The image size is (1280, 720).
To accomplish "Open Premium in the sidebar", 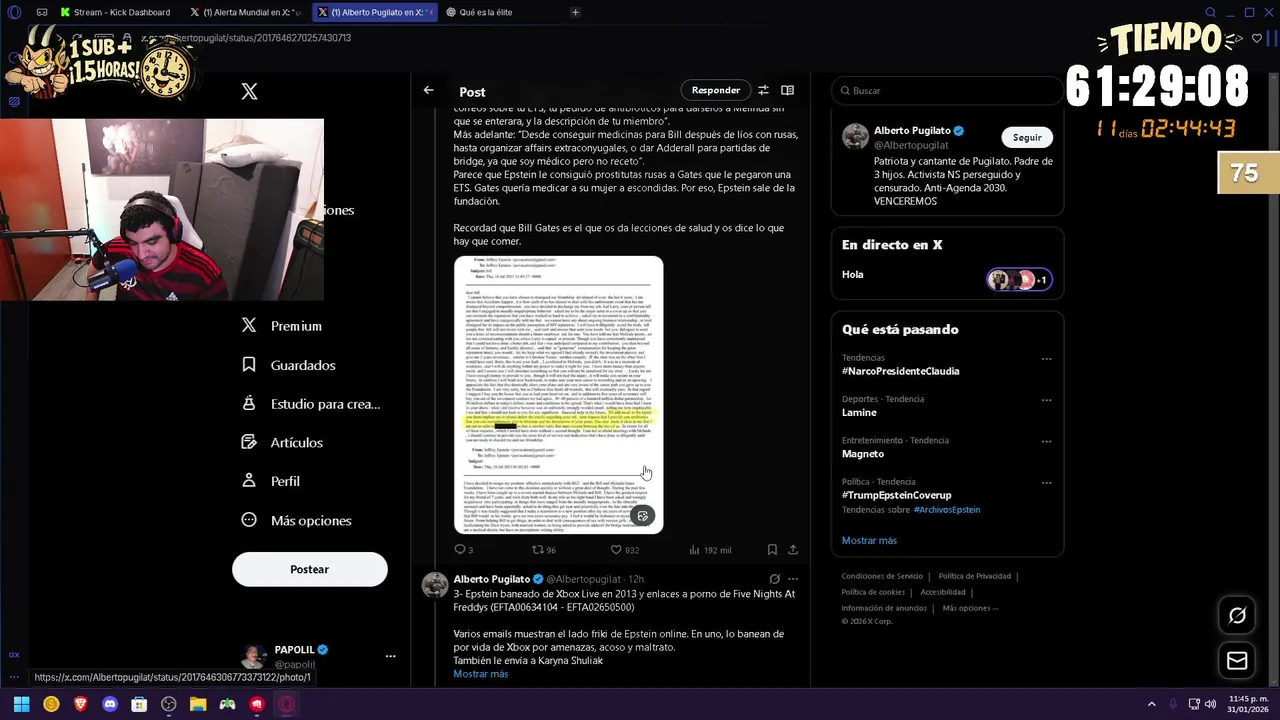I will tap(282, 326).
